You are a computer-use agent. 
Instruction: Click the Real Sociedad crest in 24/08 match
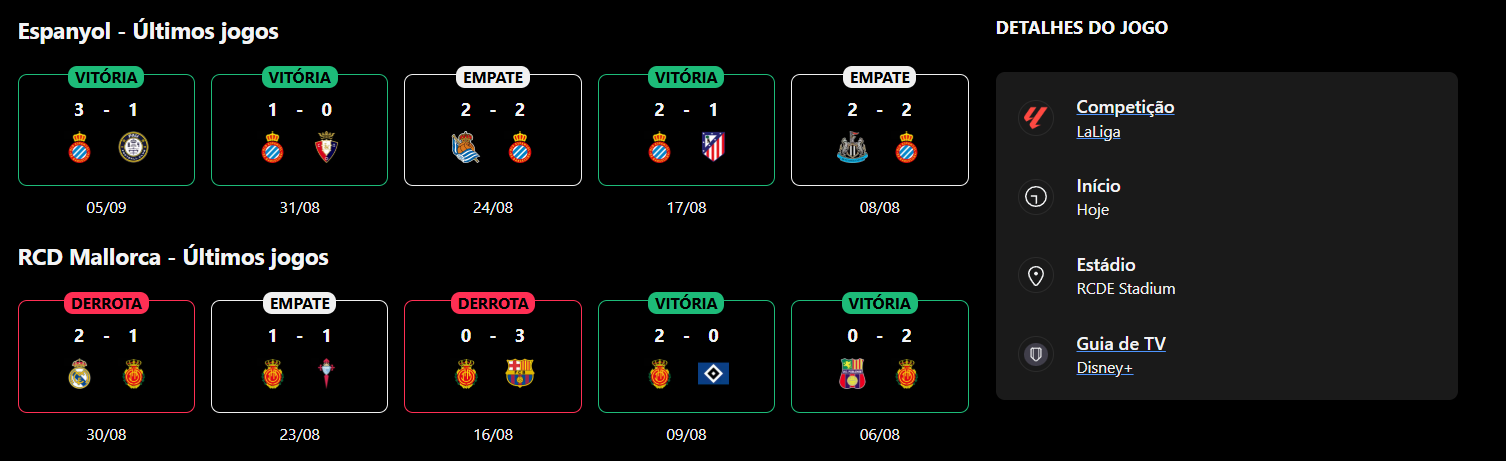tap(466, 148)
